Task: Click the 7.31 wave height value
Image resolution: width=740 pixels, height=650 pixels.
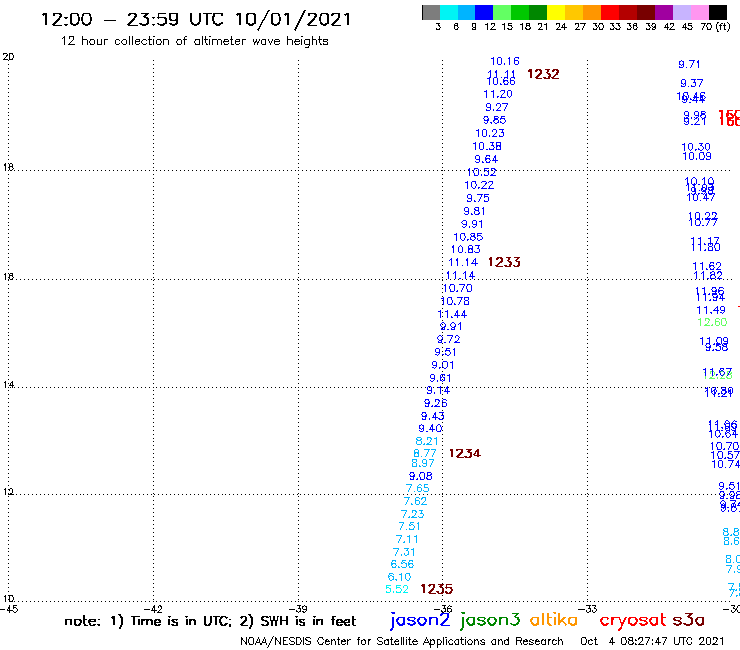Action: (404, 552)
